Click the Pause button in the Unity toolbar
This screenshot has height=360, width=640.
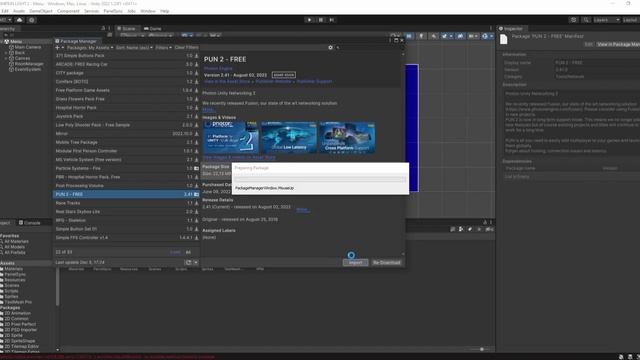321,20
